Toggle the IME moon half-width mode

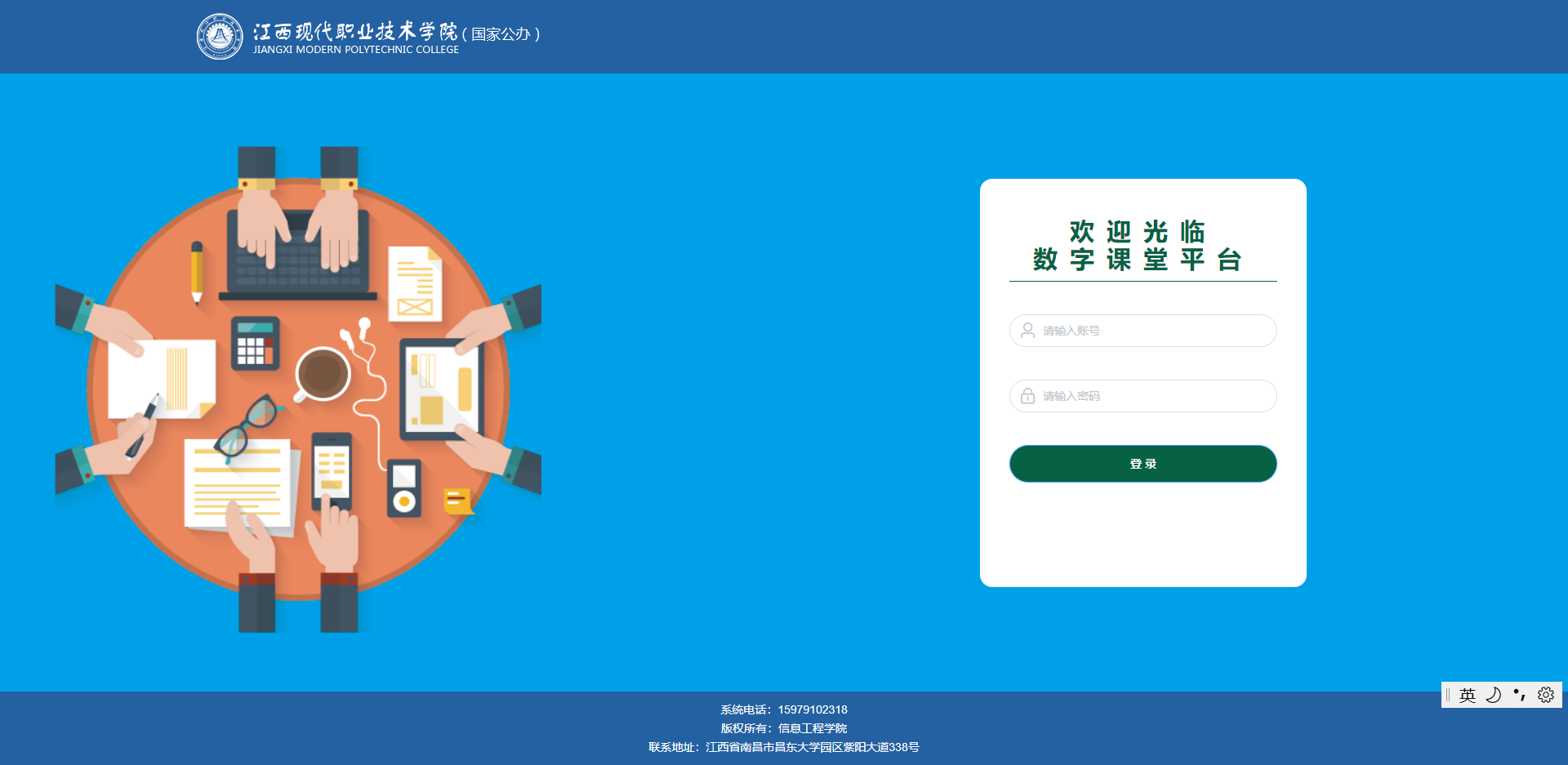(x=1493, y=695)
